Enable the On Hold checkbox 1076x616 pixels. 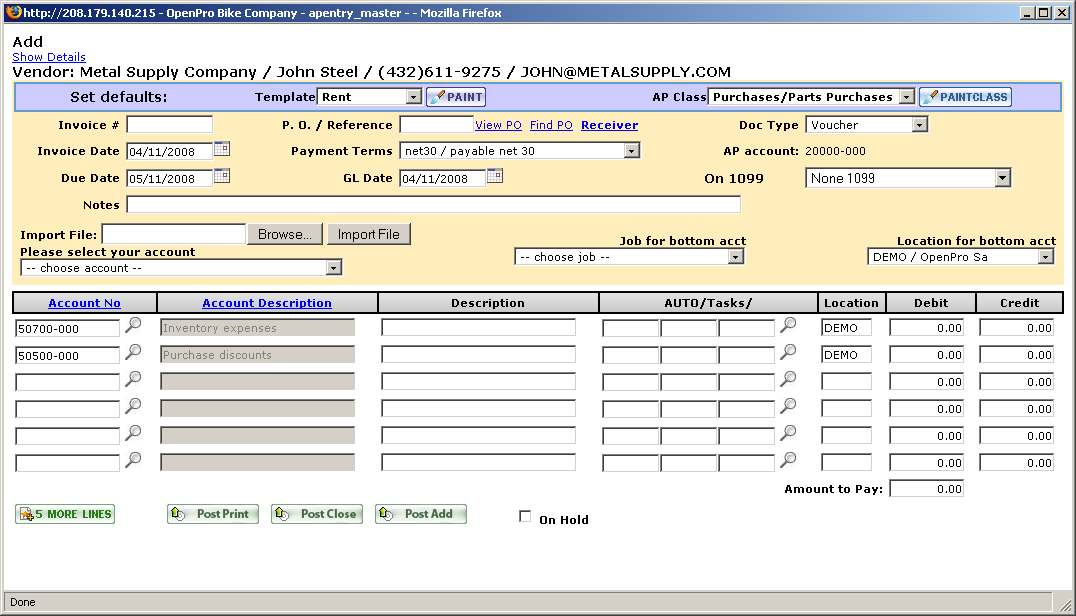point(525,517)
